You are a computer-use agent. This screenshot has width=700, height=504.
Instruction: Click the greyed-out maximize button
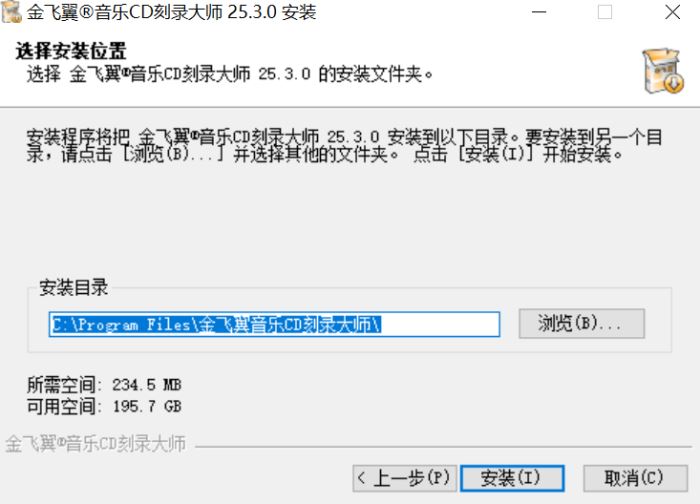(605, 12)
